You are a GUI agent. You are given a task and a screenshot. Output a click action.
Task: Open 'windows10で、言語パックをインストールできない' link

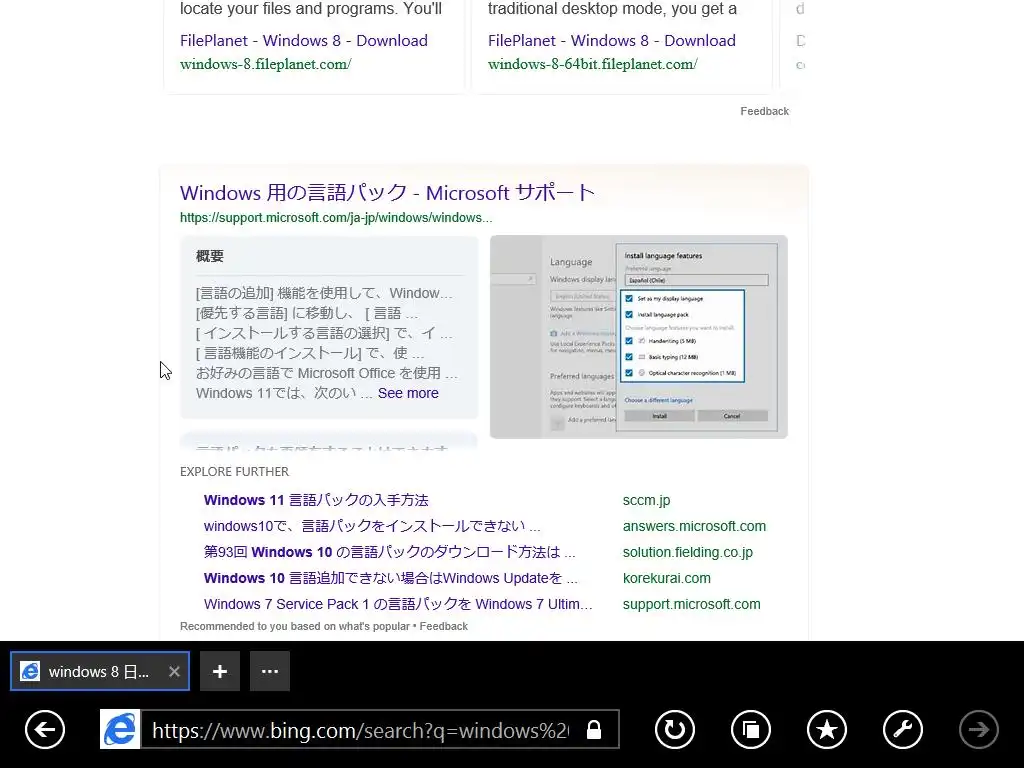coord(372,526)
